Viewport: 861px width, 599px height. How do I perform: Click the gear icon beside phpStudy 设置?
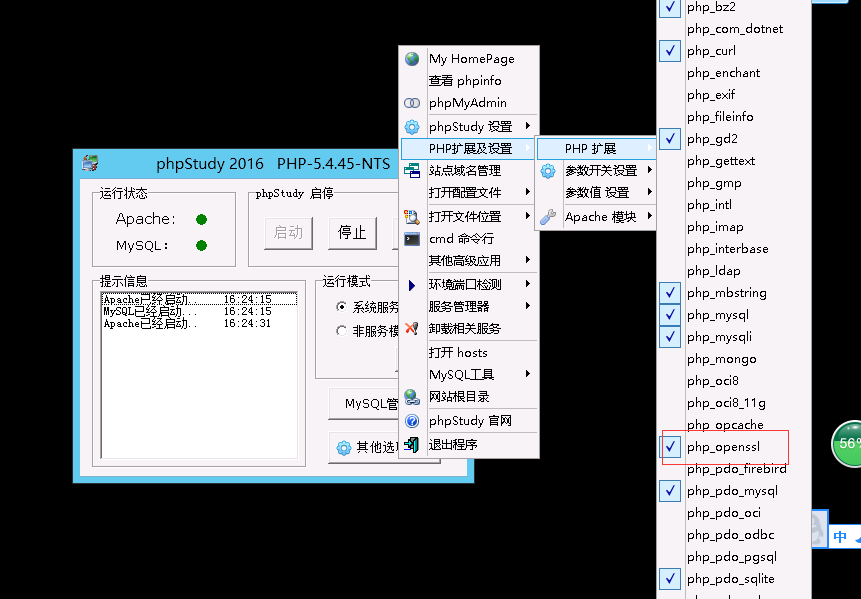[412, 127]
